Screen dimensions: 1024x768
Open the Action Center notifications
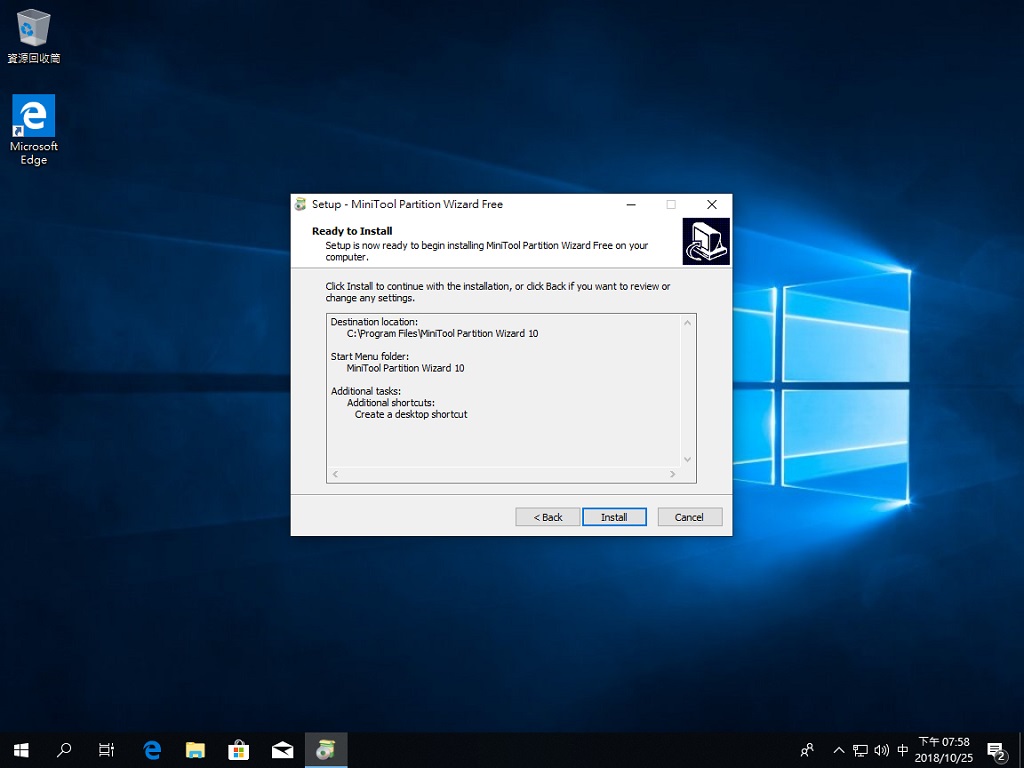coord(997,750)
